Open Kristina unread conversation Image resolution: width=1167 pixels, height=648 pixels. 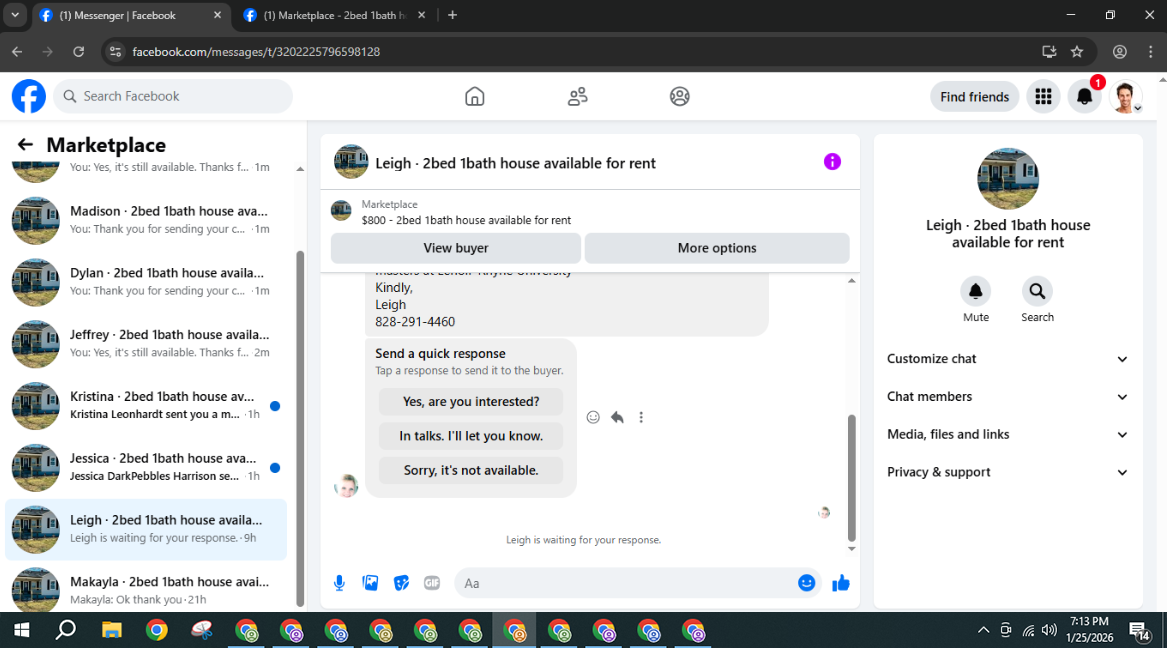pos(146,405)
